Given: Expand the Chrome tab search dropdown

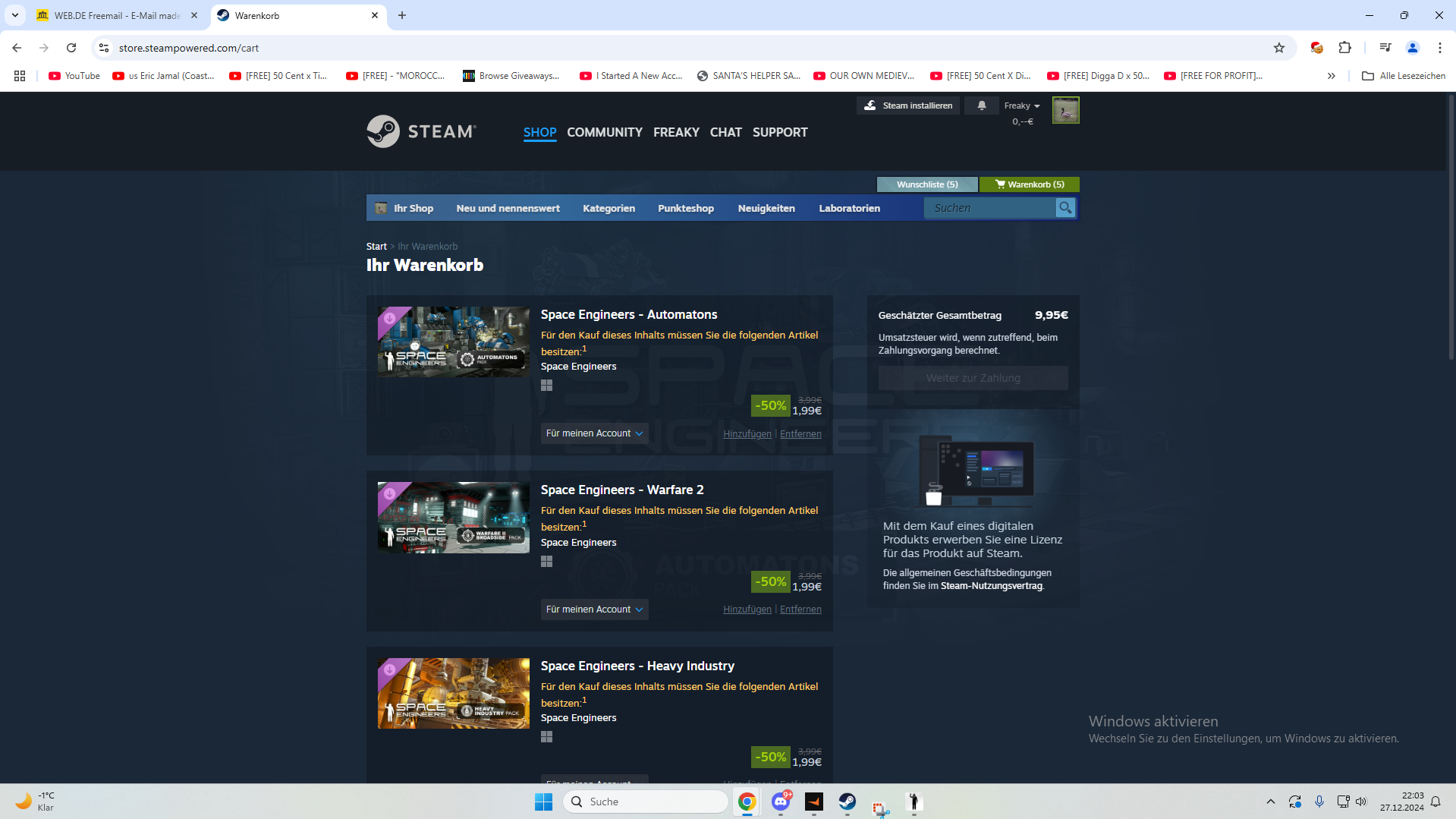Looking at the screenshot, I should (x=15, y=15).
